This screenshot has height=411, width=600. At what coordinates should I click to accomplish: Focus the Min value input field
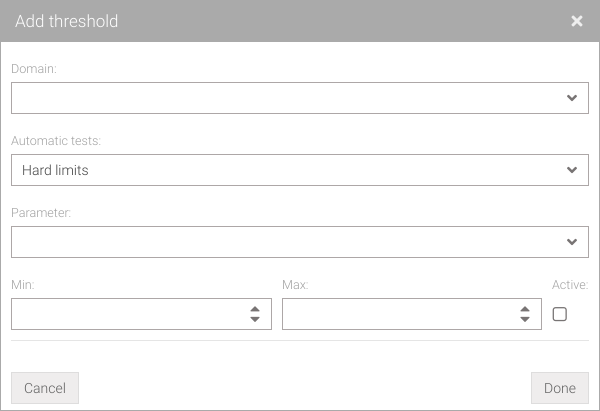pyautogui.click(x=141, y=314)
